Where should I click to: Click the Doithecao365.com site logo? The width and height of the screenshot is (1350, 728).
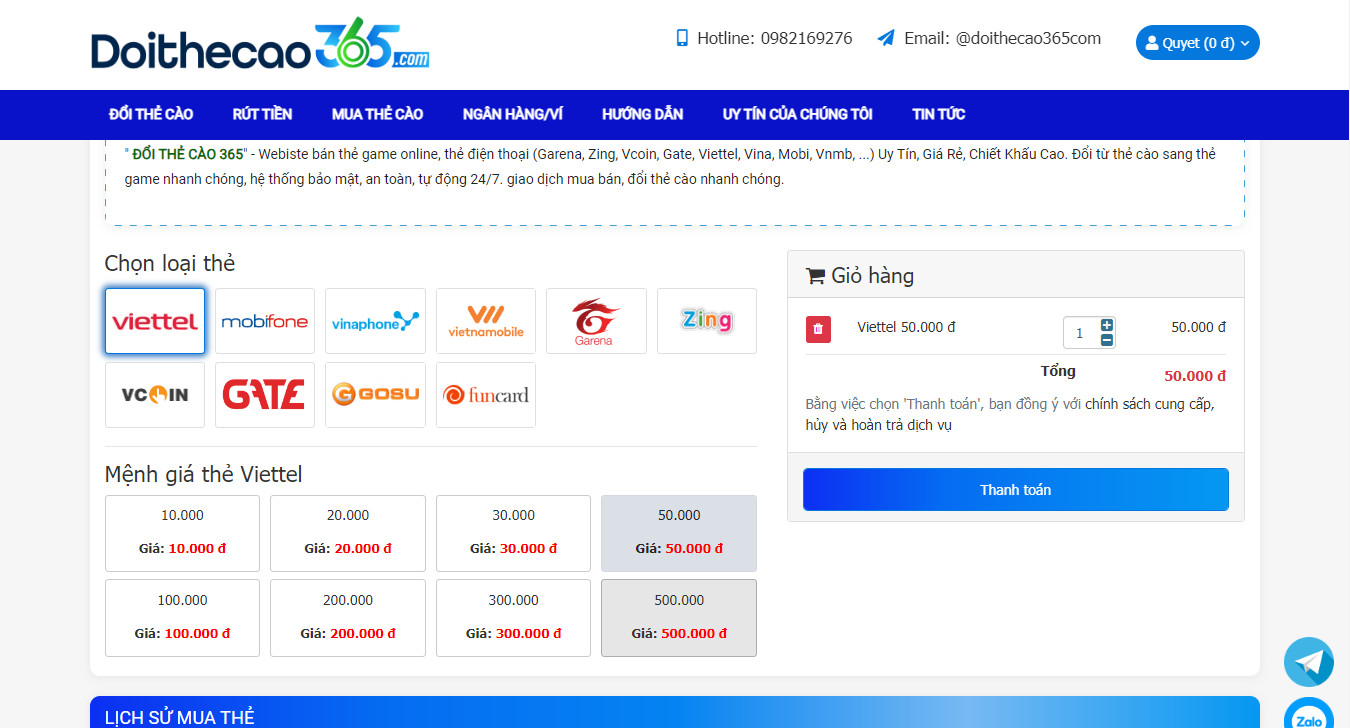click(260, 45)
